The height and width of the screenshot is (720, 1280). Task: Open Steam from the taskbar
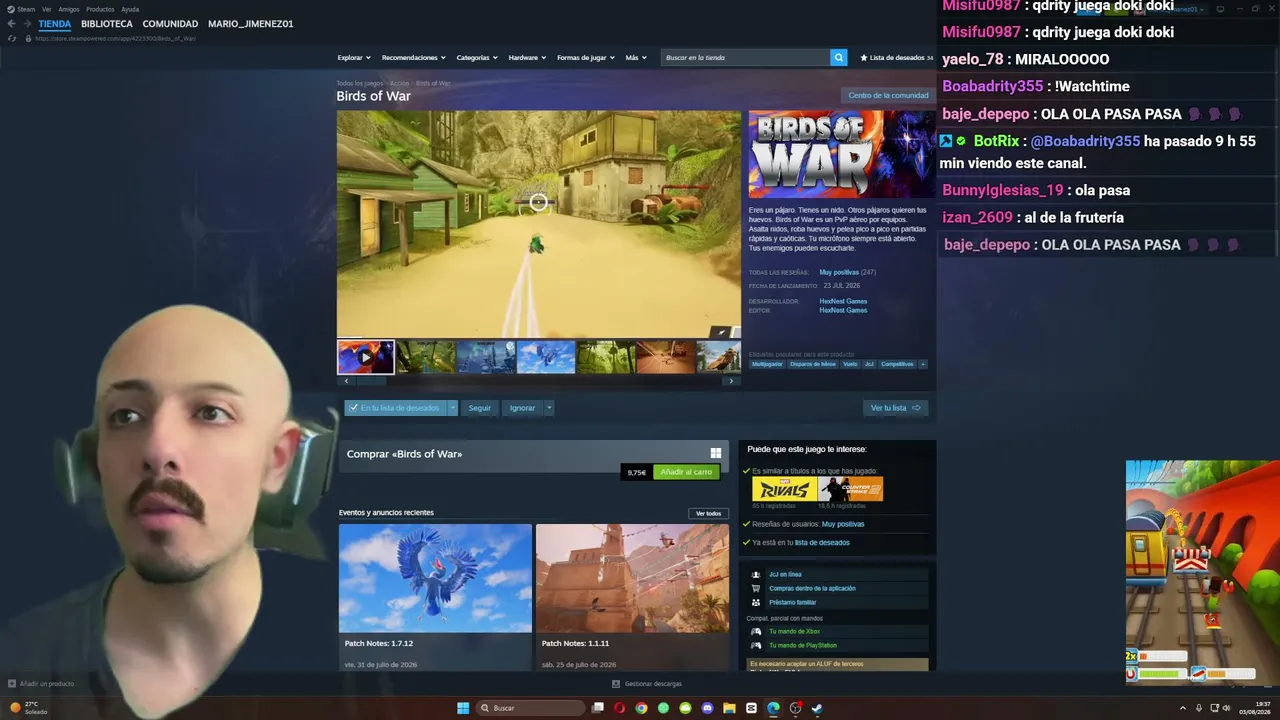[817, 708]
